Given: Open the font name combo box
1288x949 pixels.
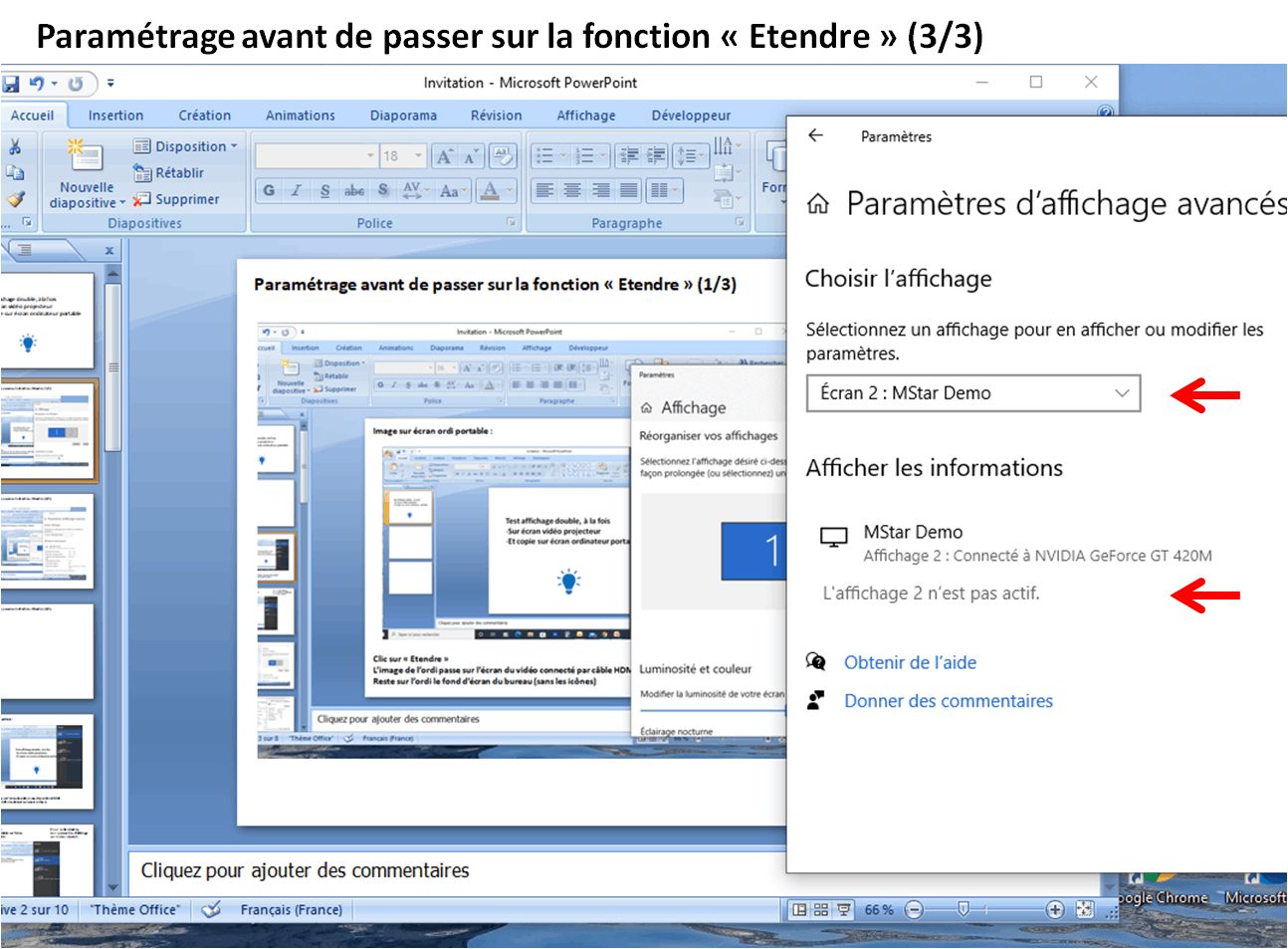Looking at the screenshot, I should click(317, 156).
